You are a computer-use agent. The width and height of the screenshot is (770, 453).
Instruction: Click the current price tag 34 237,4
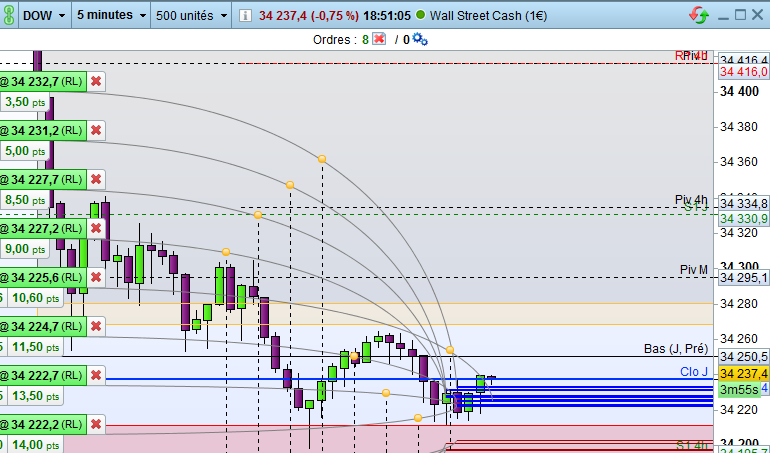(743, 374)
